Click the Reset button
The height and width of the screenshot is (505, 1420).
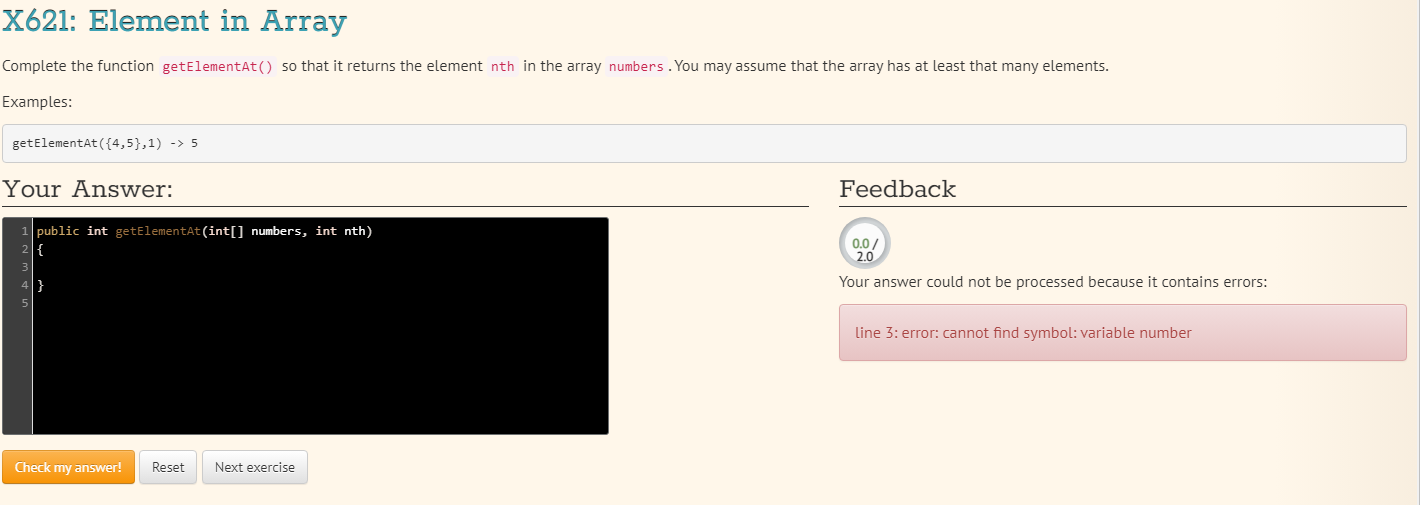pyautogui.click(x=168, y=467)
